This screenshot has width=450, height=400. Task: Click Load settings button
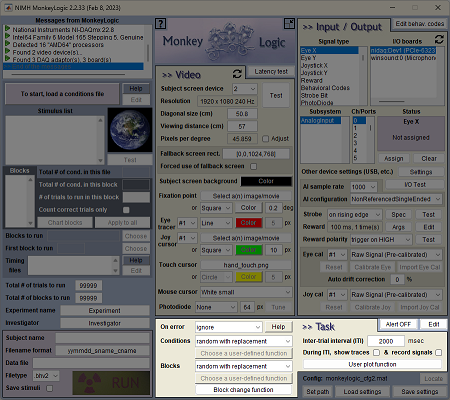[362, 392]
